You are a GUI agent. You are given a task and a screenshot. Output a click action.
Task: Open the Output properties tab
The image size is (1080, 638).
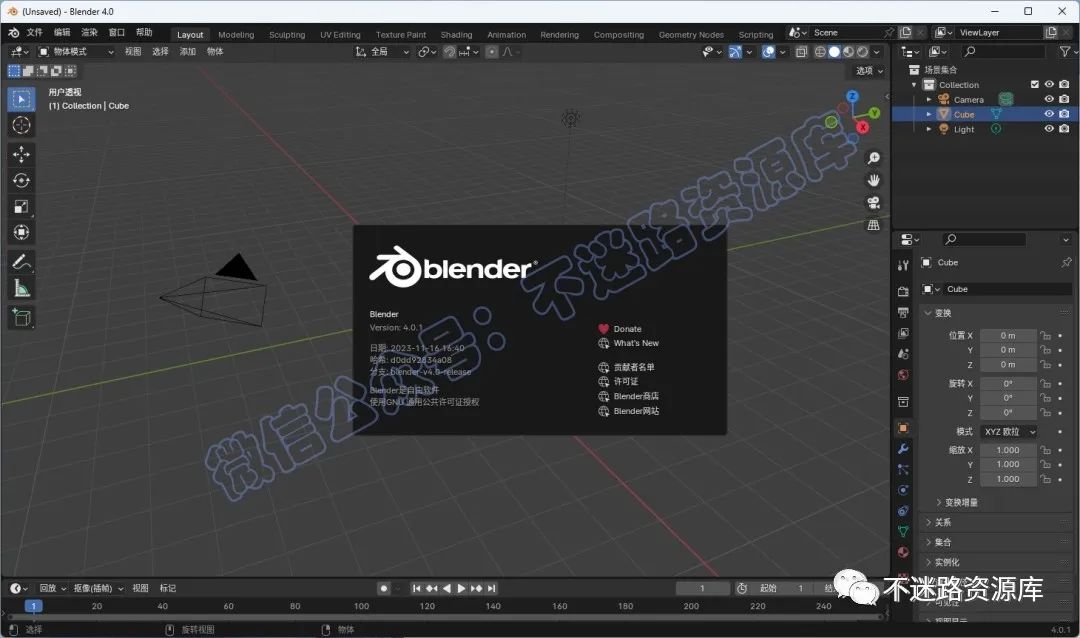(x=903, y=312)
